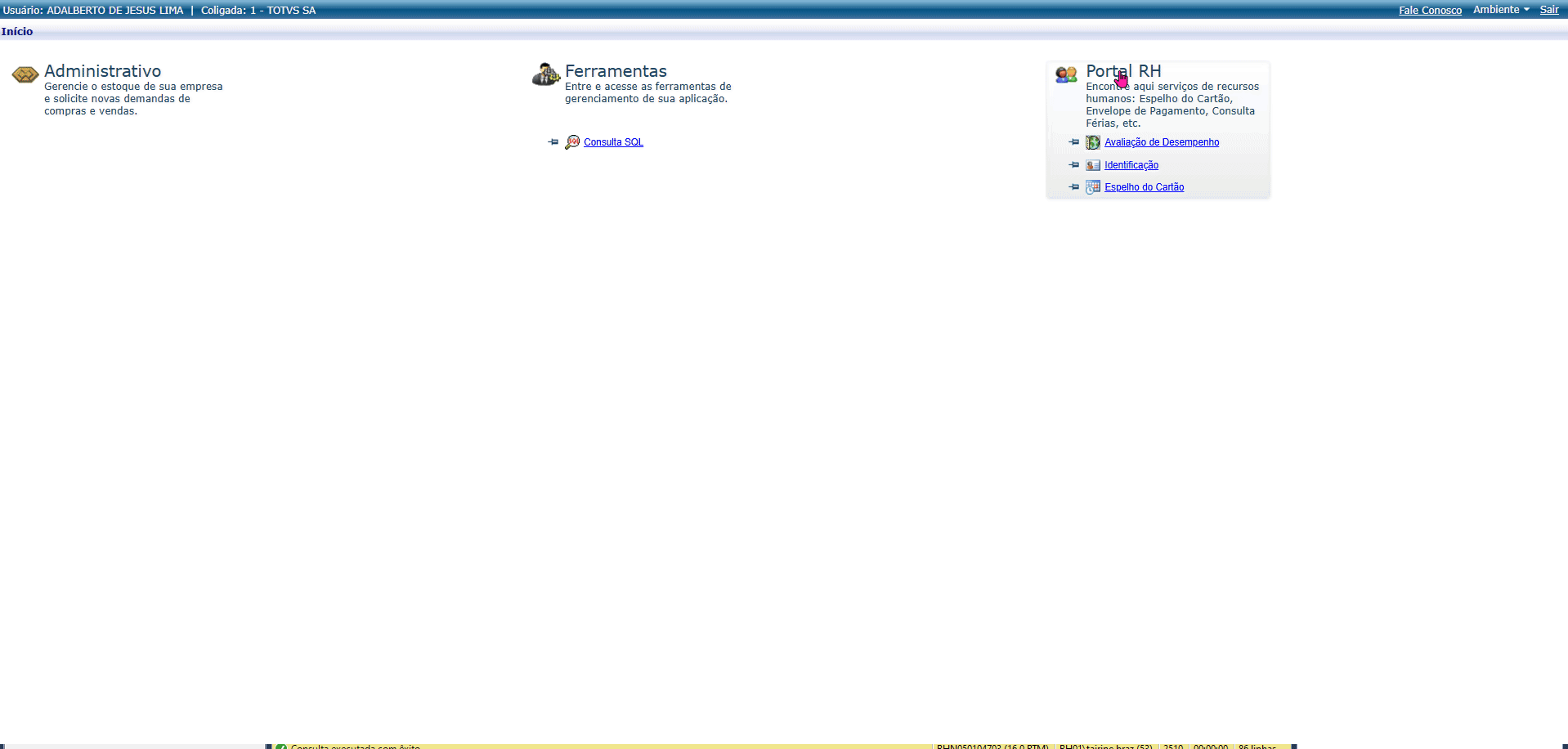Click the pin arrow beside Identificação

click(x=1074, y=165)
